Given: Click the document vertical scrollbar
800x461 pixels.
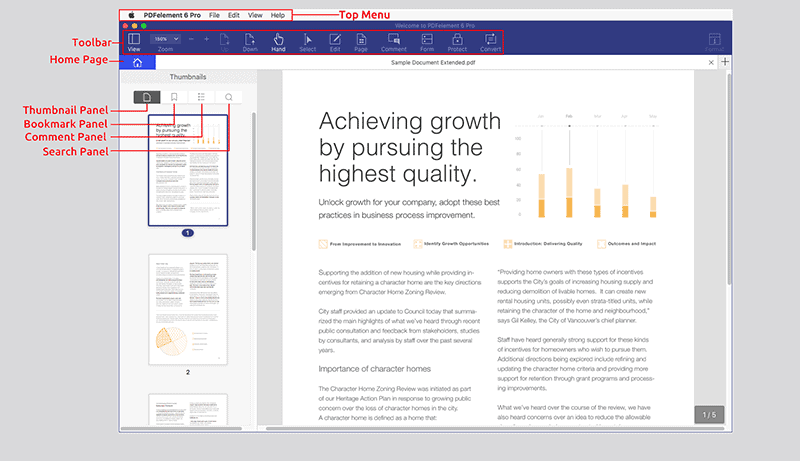Looking at the screenshot, I should click(729, 178).
